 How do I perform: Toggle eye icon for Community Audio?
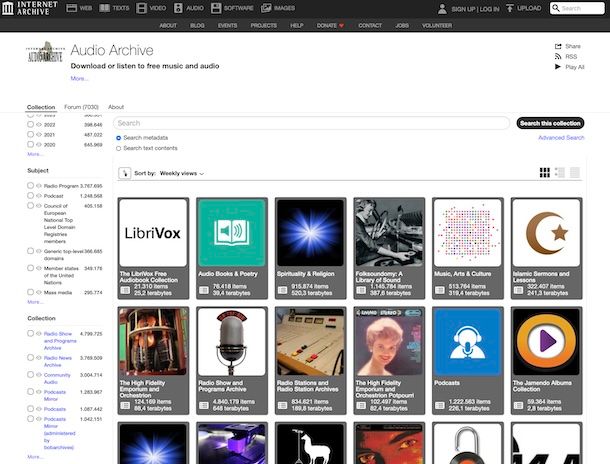click(x=39, y=375)
